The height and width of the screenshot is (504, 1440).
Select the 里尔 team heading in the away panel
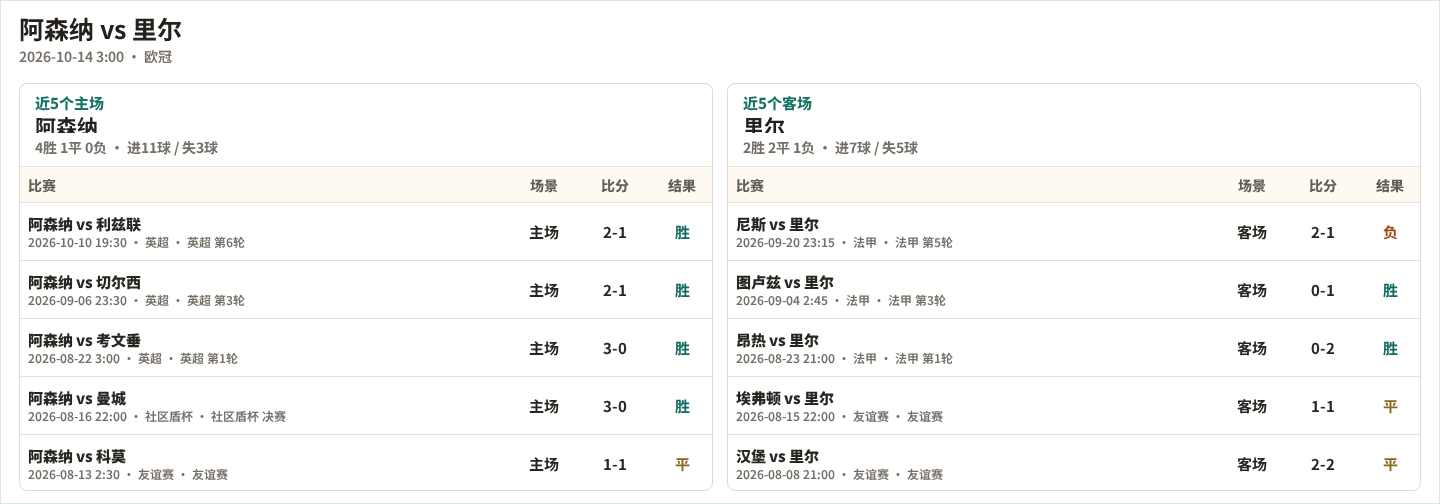pos(764,126)
